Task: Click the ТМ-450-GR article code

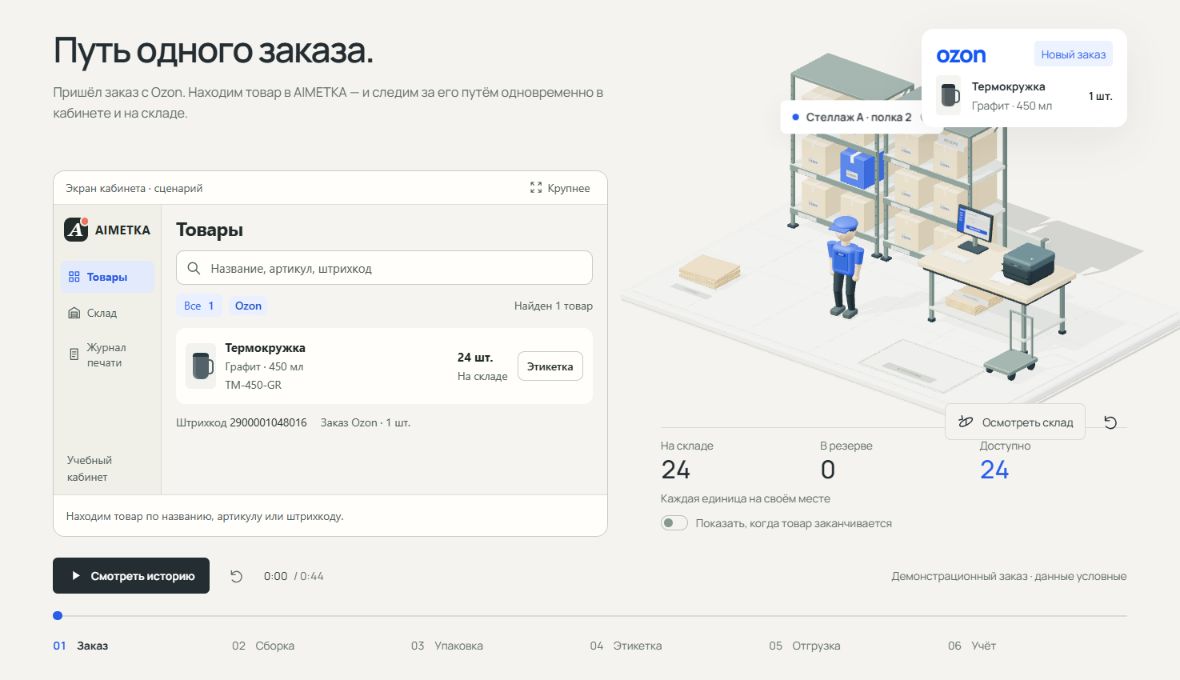Action: 253,385
